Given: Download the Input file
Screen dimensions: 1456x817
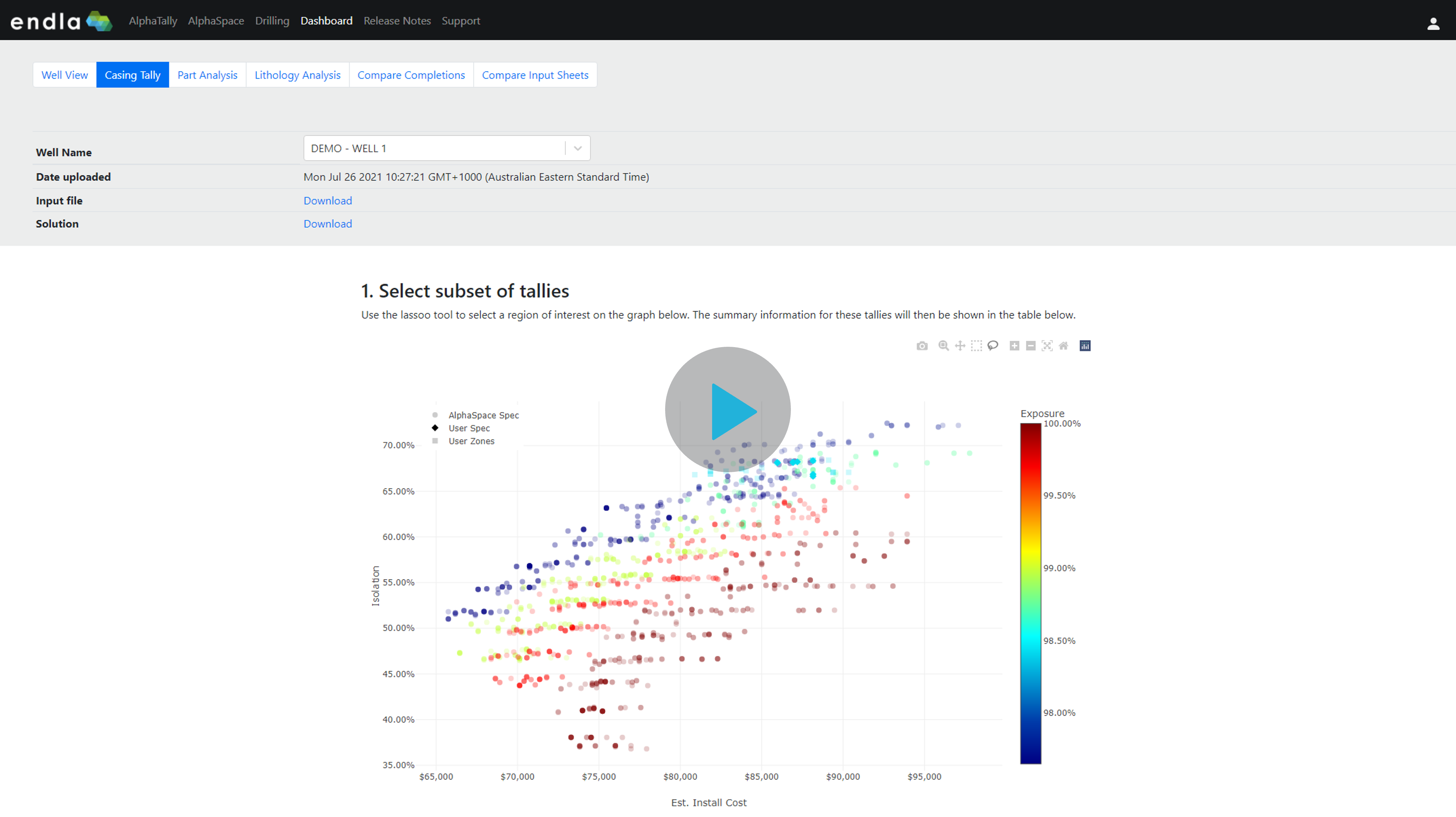Looking at the screenshot, I should 327,200.
